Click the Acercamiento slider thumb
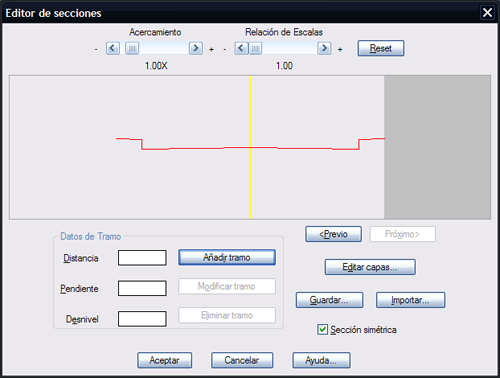This screenshot has height=378, width=500. pos(132,49)
